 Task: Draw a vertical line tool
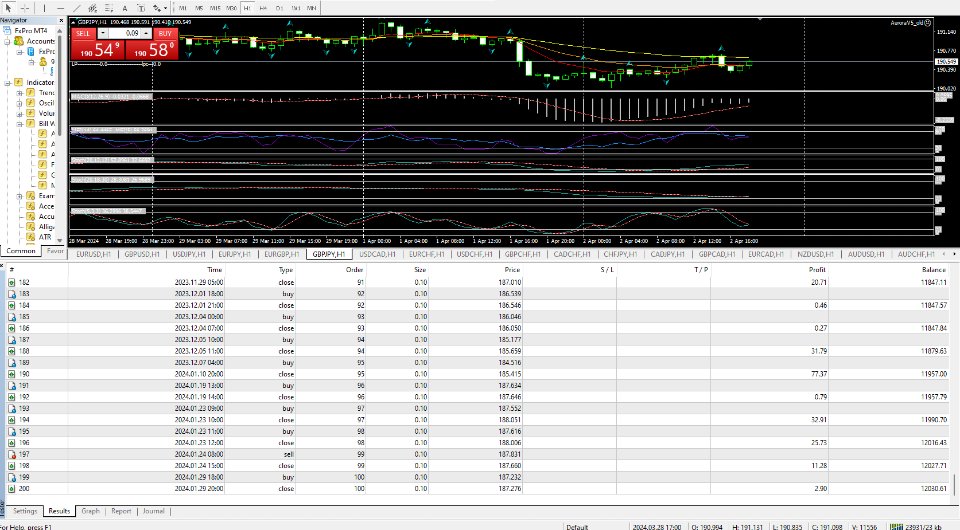(x=44, y=8)
